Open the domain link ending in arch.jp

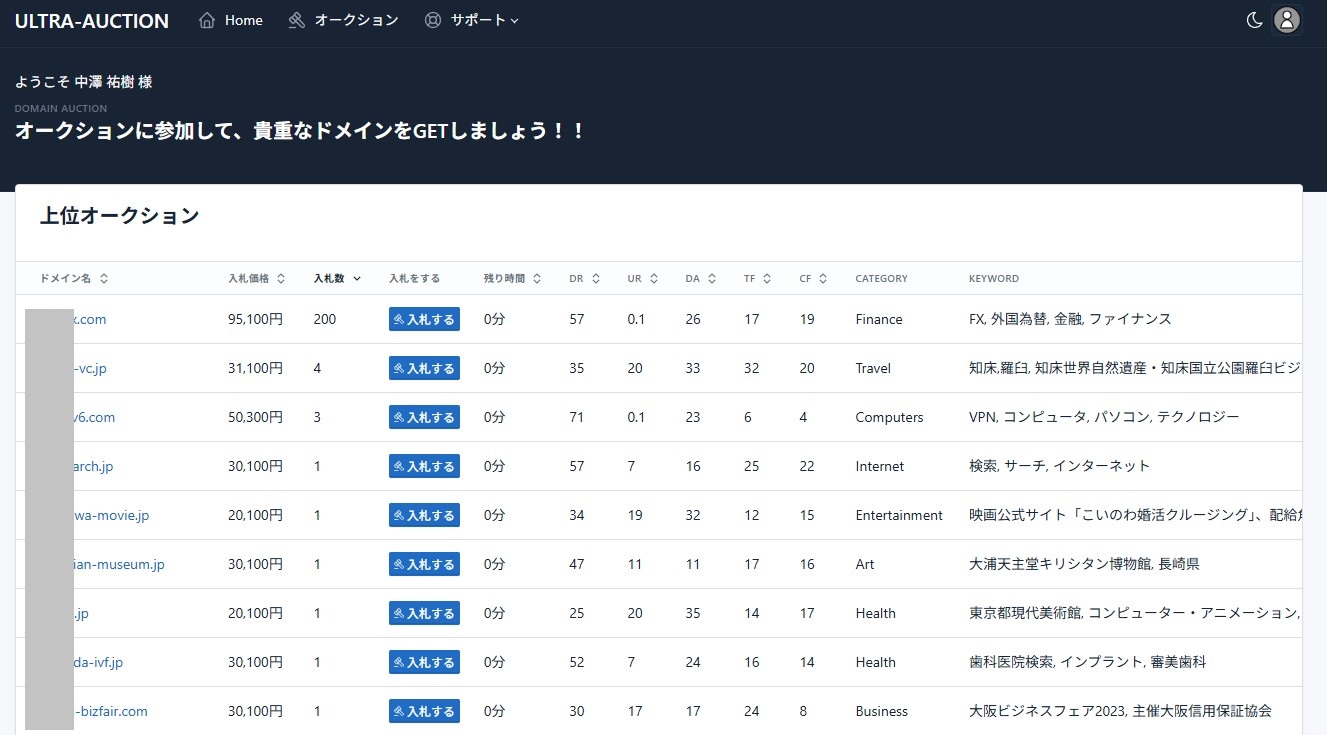[94, 466]
